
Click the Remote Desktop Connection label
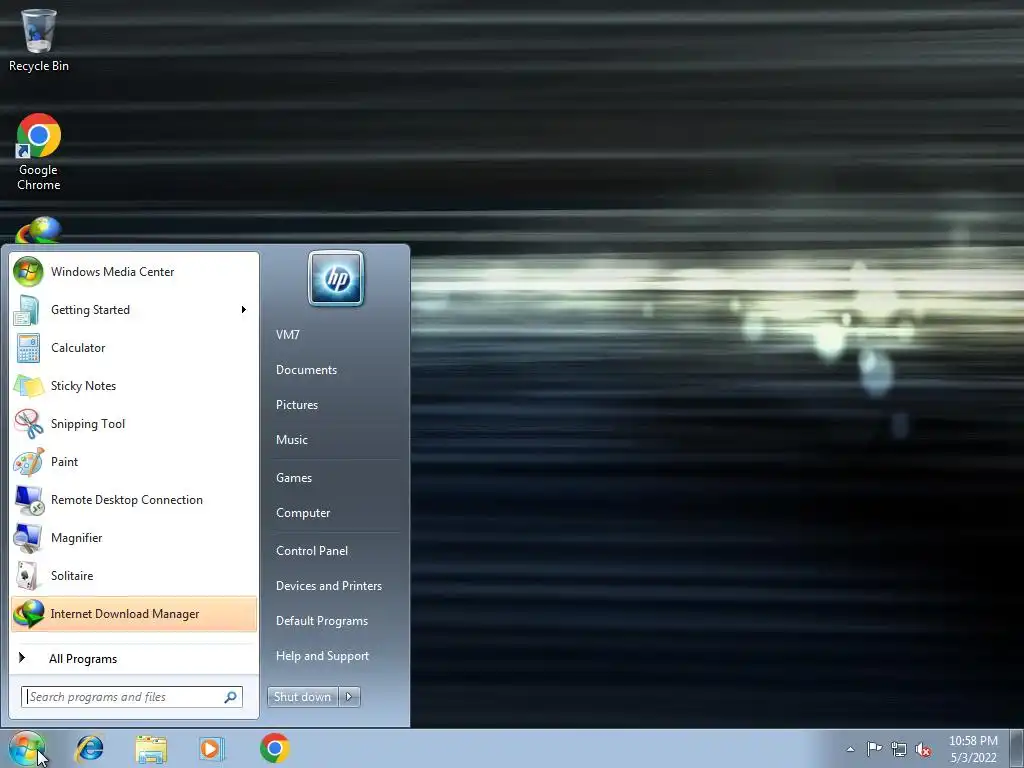[x=127, y=500]
